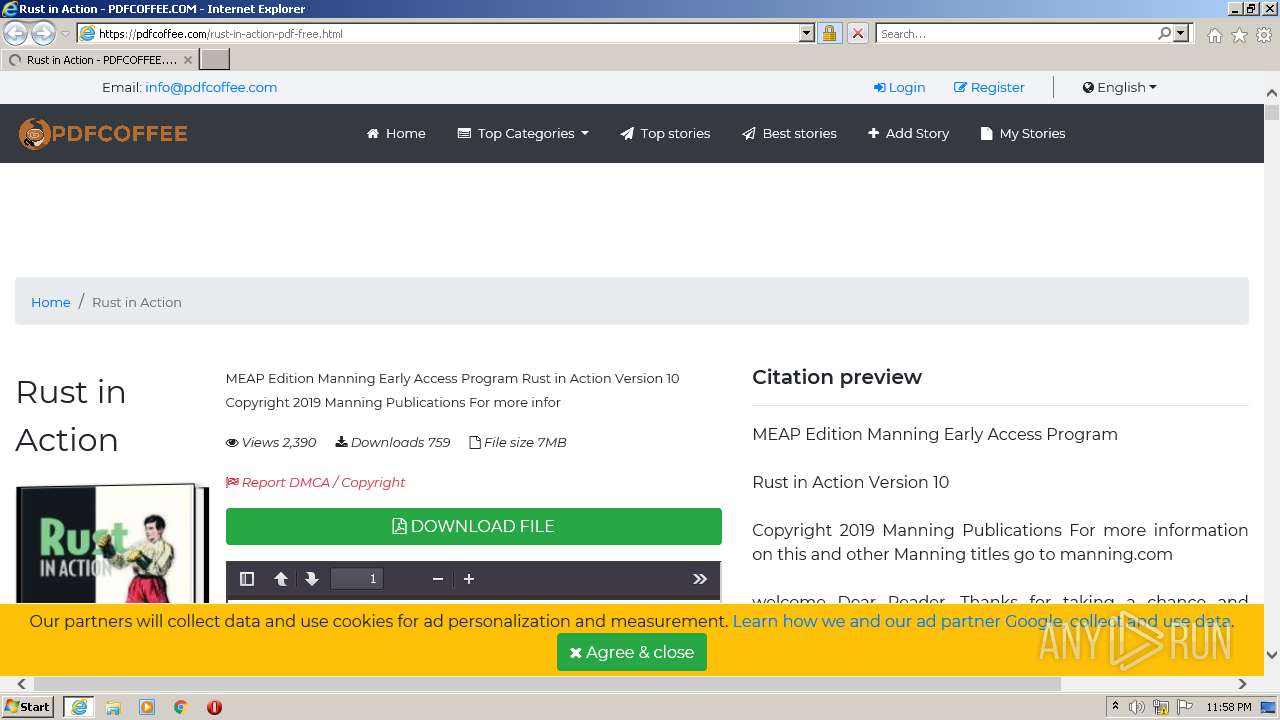This screenshot has width=1280, height=720.
Task: Click the taskbar clock showing 11:58 PM
Action: pyautogui.click(x=1229, y=707)
